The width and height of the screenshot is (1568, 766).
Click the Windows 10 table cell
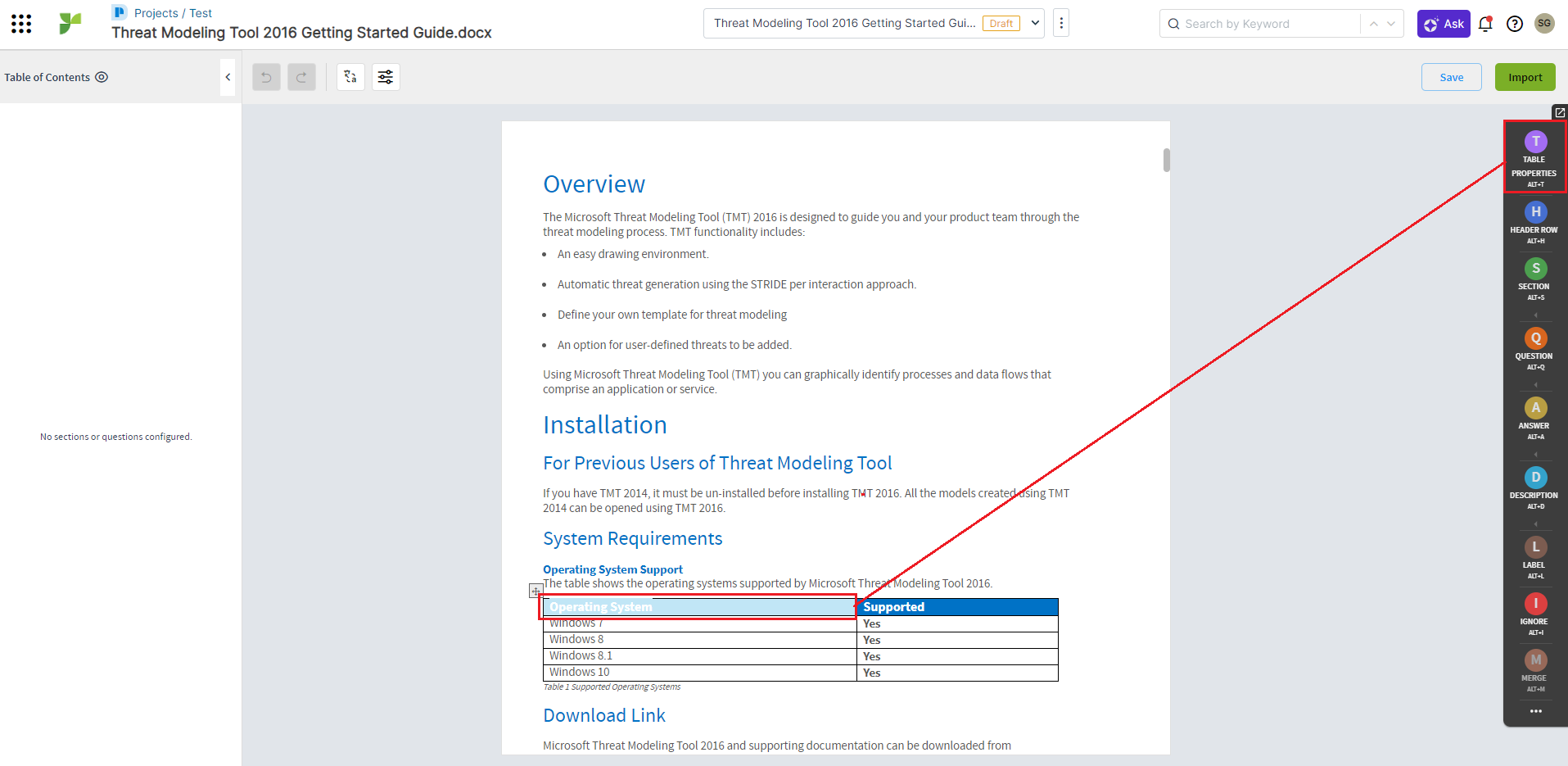[x=699, y=673]
